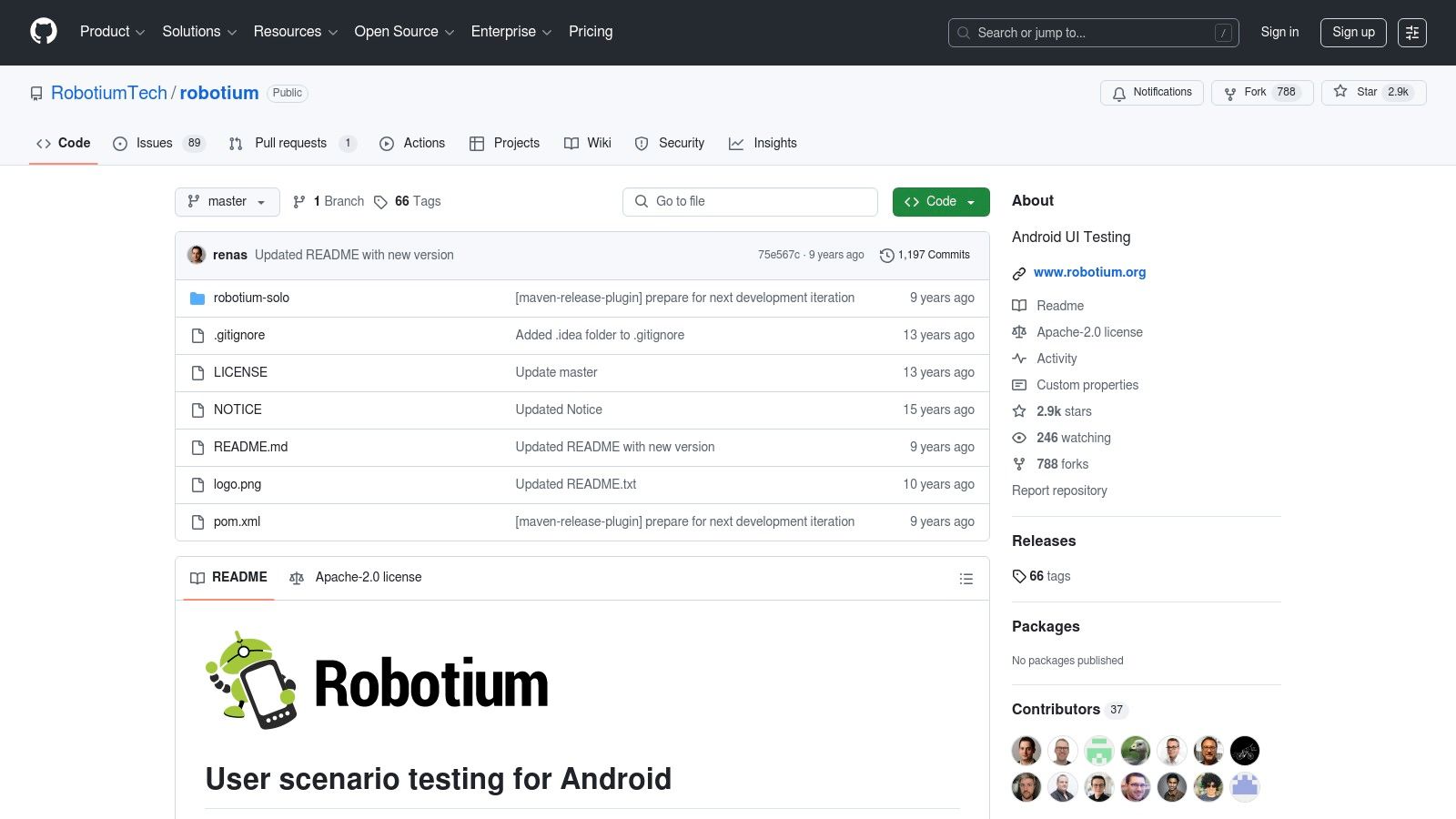Switch to the Pull requests tab
This screenshot has height=819, width=1456.
291,144
